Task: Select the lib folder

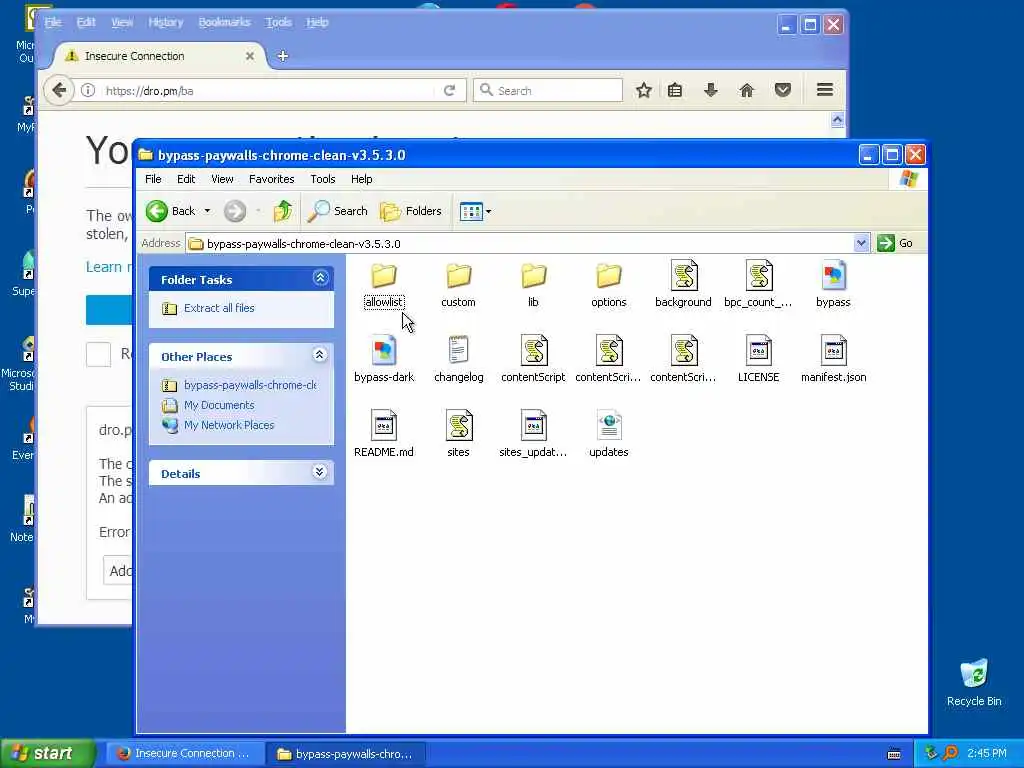Action: 534,285
